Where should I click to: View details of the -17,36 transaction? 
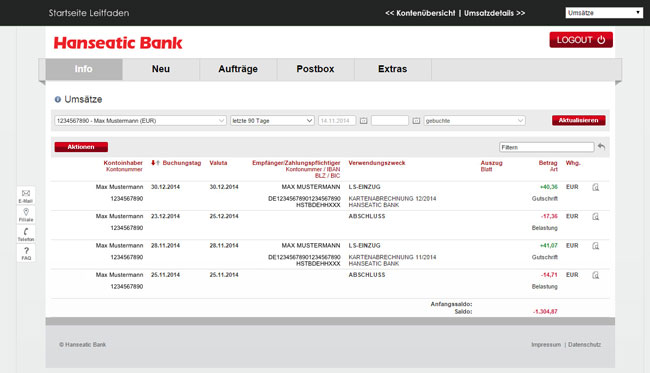(596, 217)
